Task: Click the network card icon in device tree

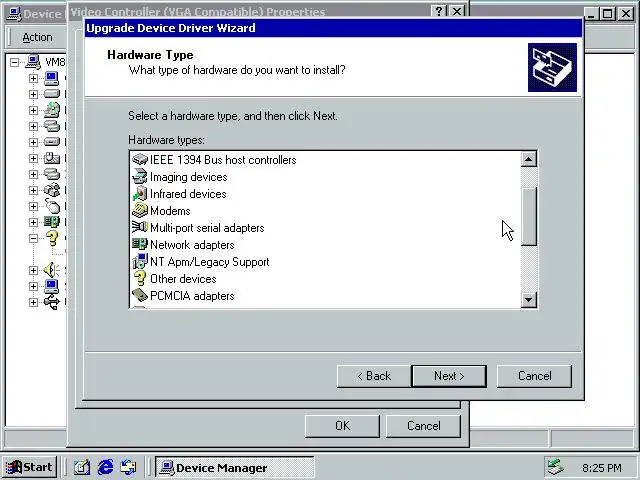Action: (x=51, y=222)
